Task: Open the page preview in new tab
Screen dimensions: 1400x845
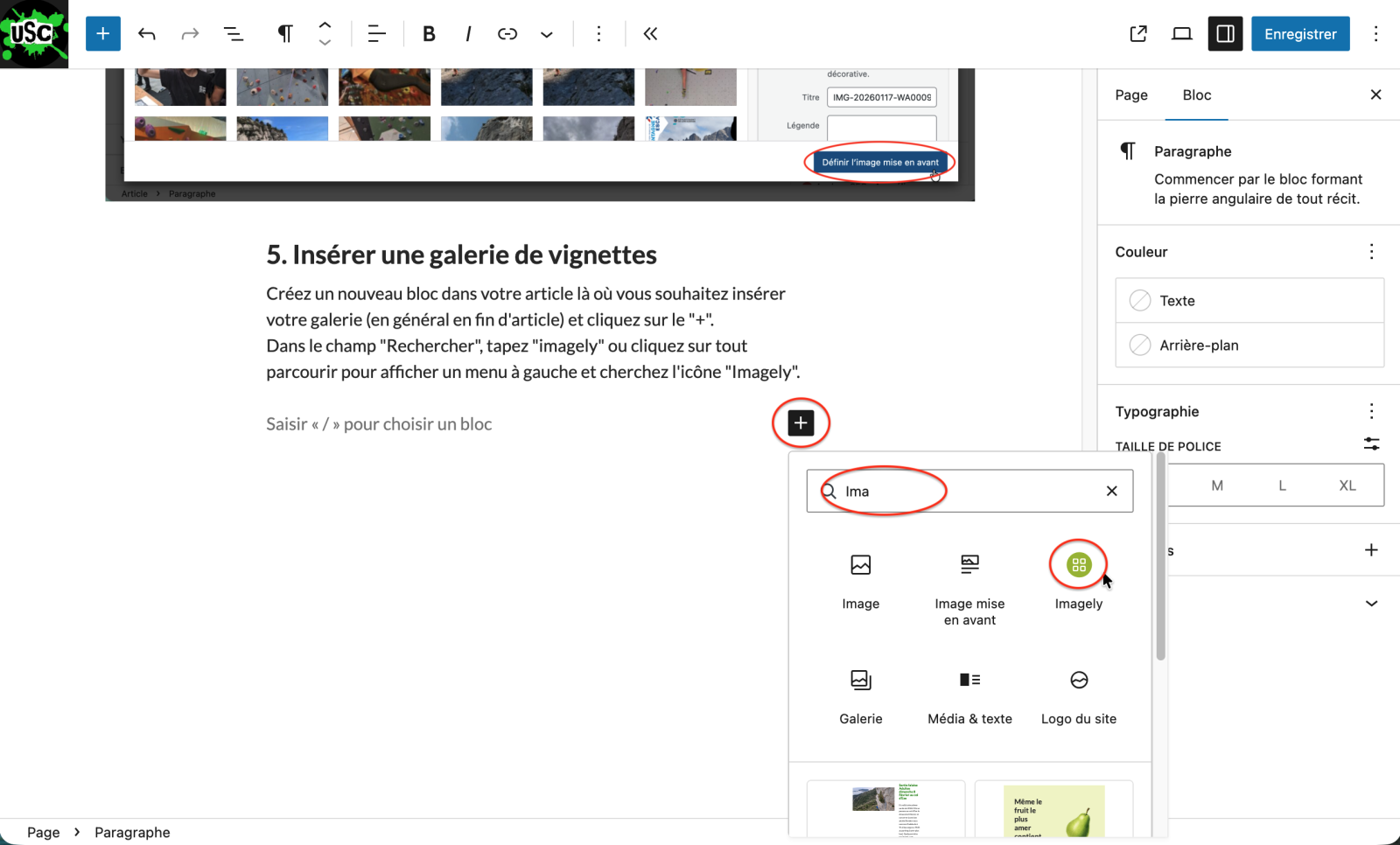Action: pos(1138,34)
